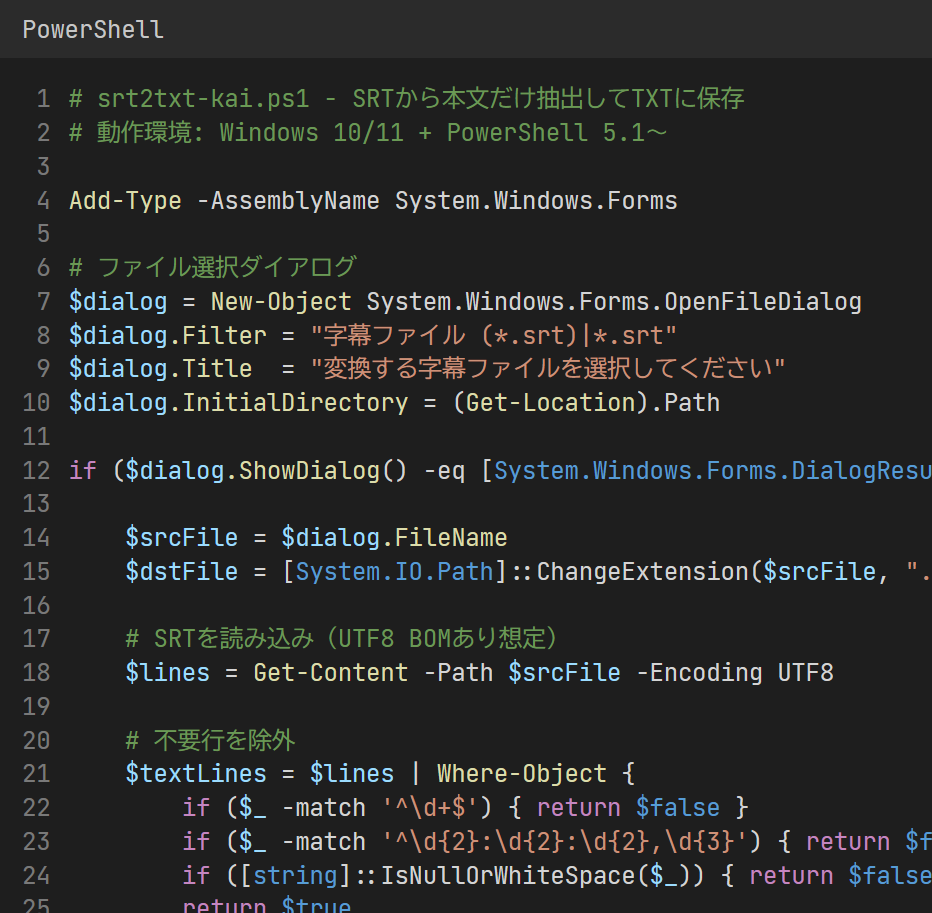
Task: Click '$srcFile' variable on line 14
Action: pos(182,538)
